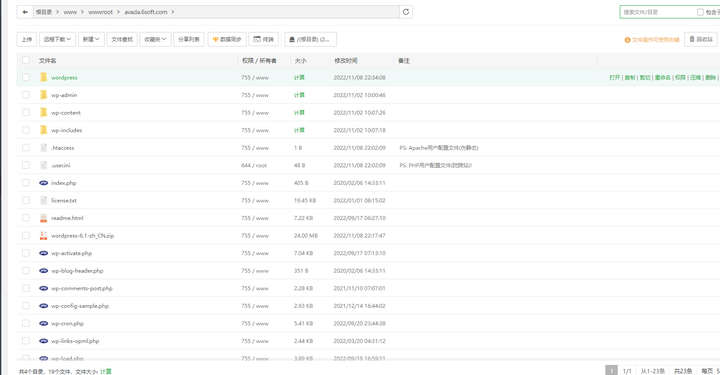Screen dimensions: 720x375
Task: Click the license.txt file icon
Action: (44, 201)
